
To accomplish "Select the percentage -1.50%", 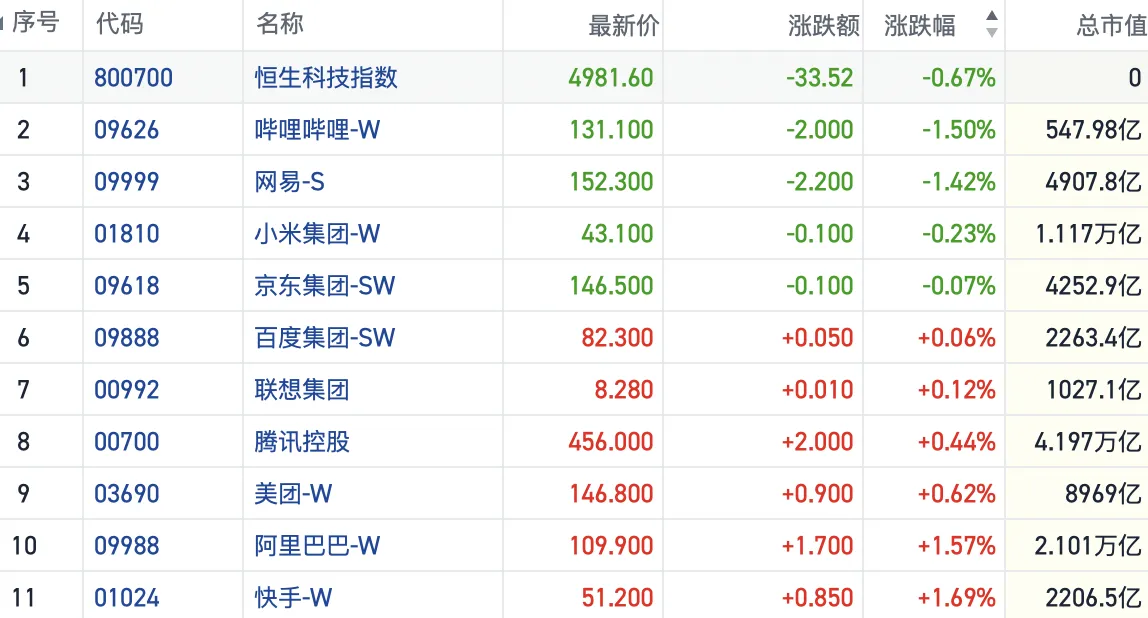I will [959, 130].
